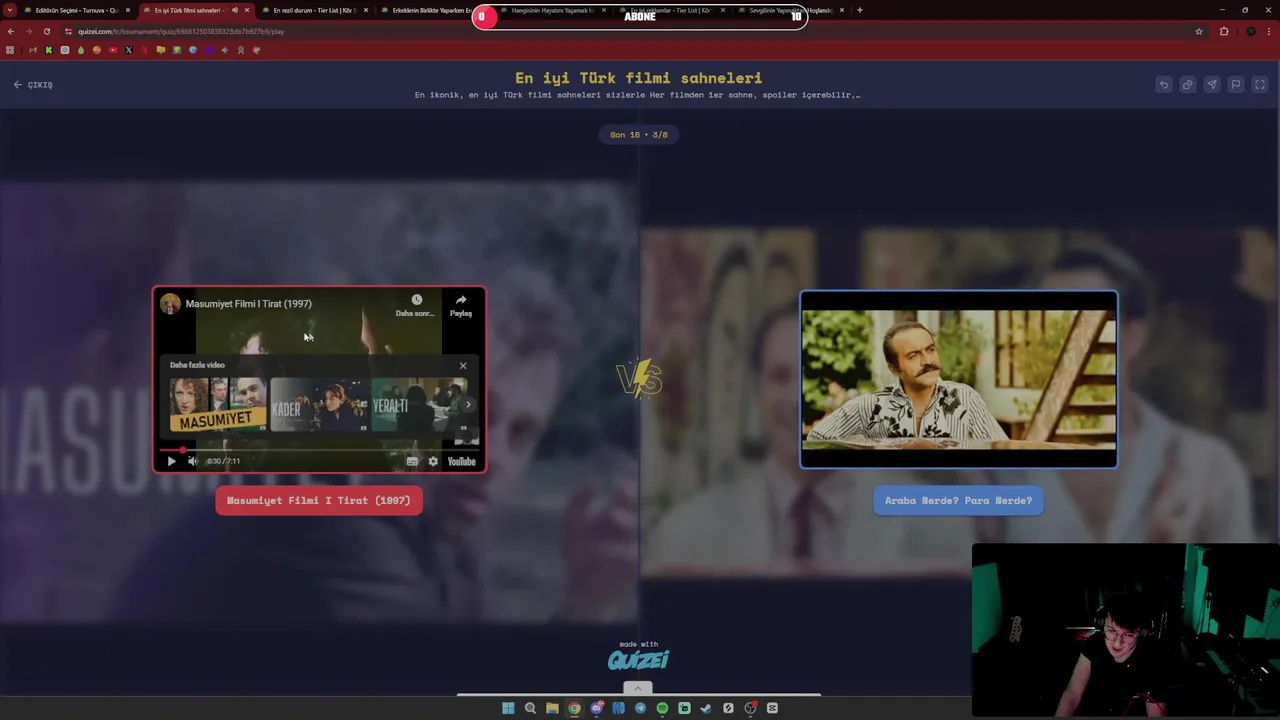Switch to Editörün Seçimi - Turnuva tab
The image size is (1280, 720).
(77, 10)
